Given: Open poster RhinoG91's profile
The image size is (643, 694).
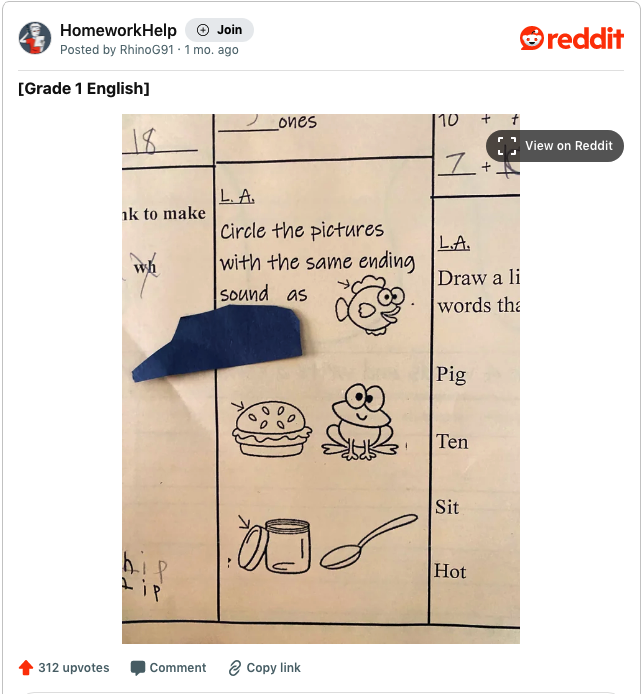Looking at the screenshot, I should point(146,50).
